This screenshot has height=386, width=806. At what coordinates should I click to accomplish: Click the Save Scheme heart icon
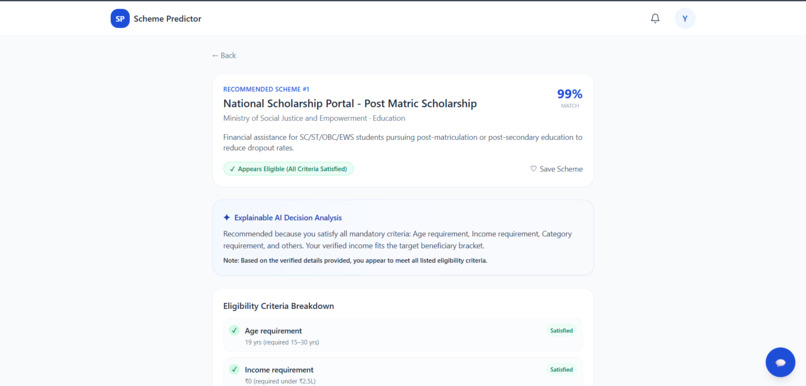click(x=534, y=169)
